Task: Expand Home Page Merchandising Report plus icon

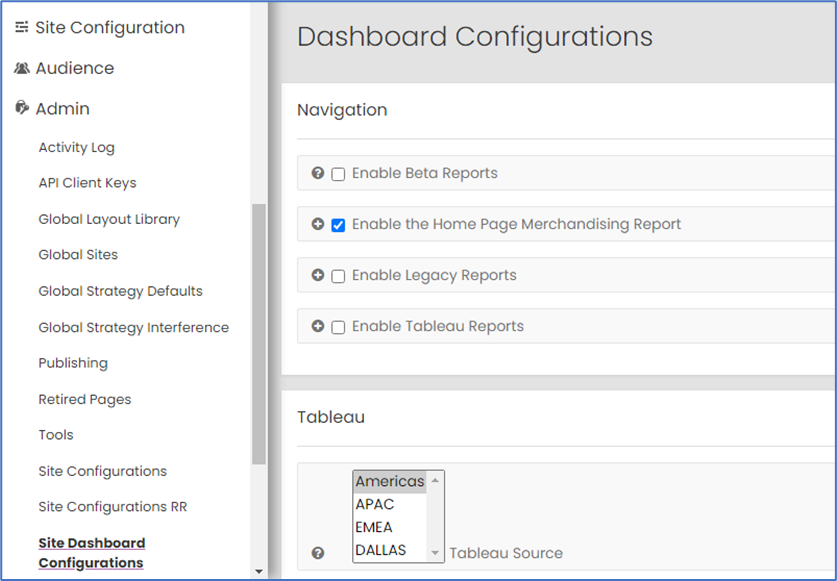Action: click(318, 224)
